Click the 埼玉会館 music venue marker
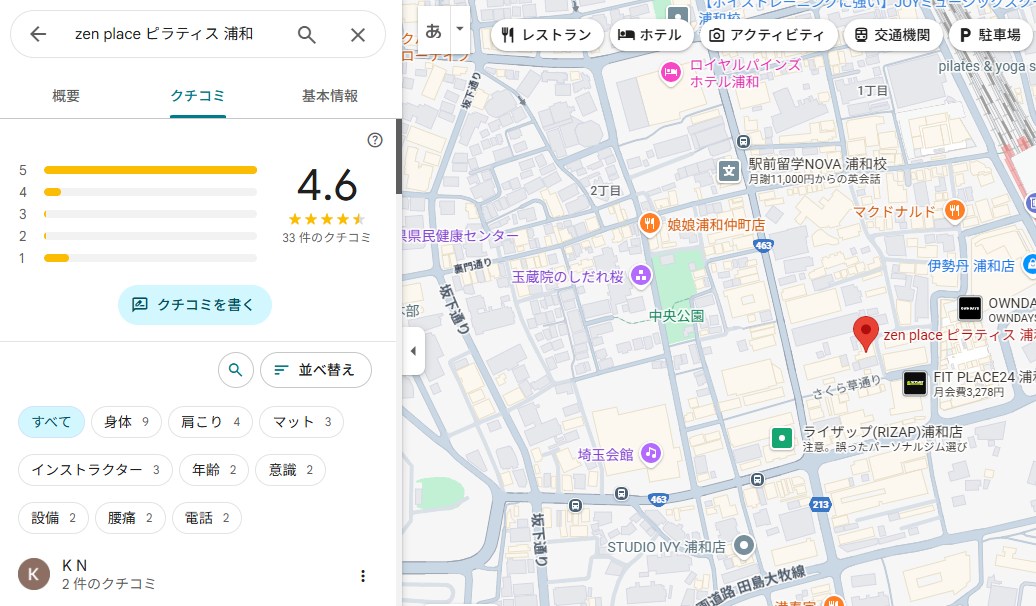 click(651, 454)
